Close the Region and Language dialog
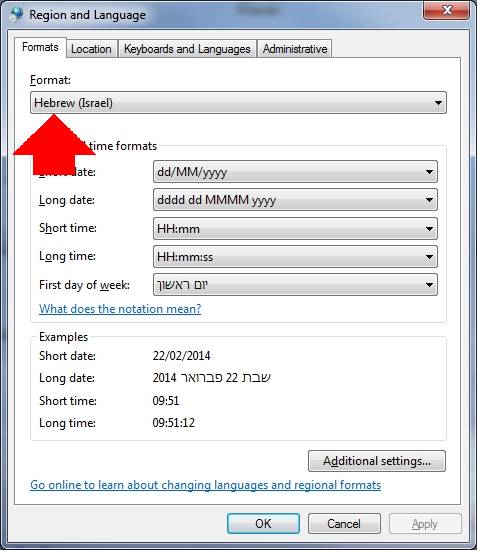477x550 pixels. point(446,10)
